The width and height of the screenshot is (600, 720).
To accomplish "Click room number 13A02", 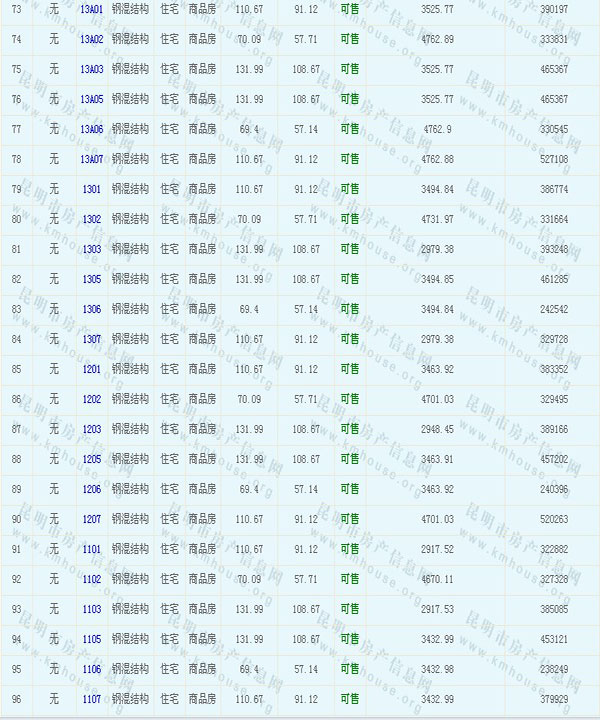I will coord(91,39).
